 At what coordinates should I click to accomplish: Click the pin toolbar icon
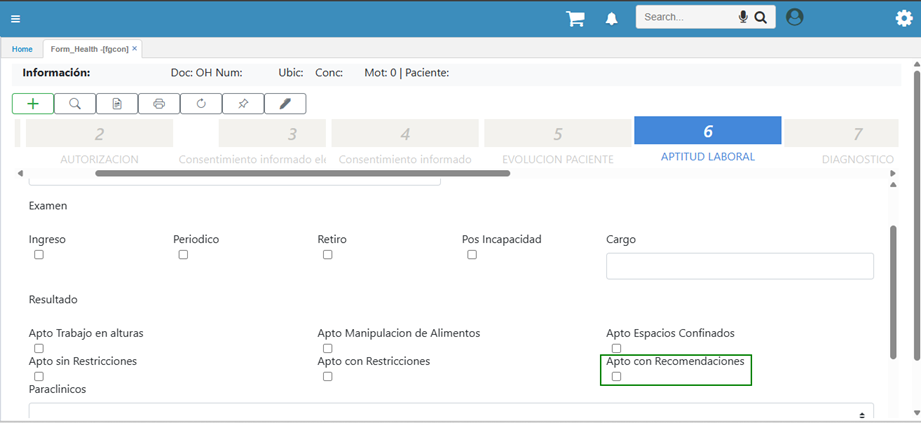point(243,103)
